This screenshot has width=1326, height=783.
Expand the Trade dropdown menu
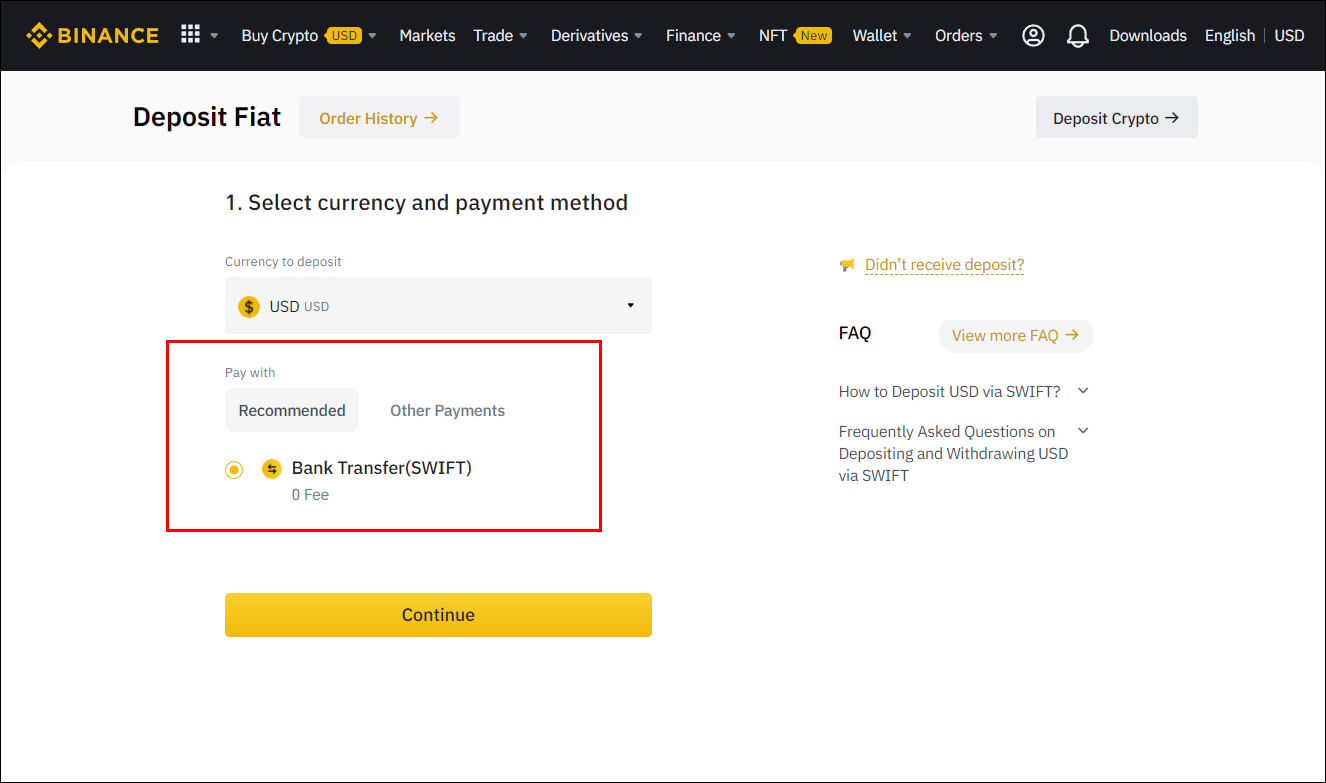[500, 35]
